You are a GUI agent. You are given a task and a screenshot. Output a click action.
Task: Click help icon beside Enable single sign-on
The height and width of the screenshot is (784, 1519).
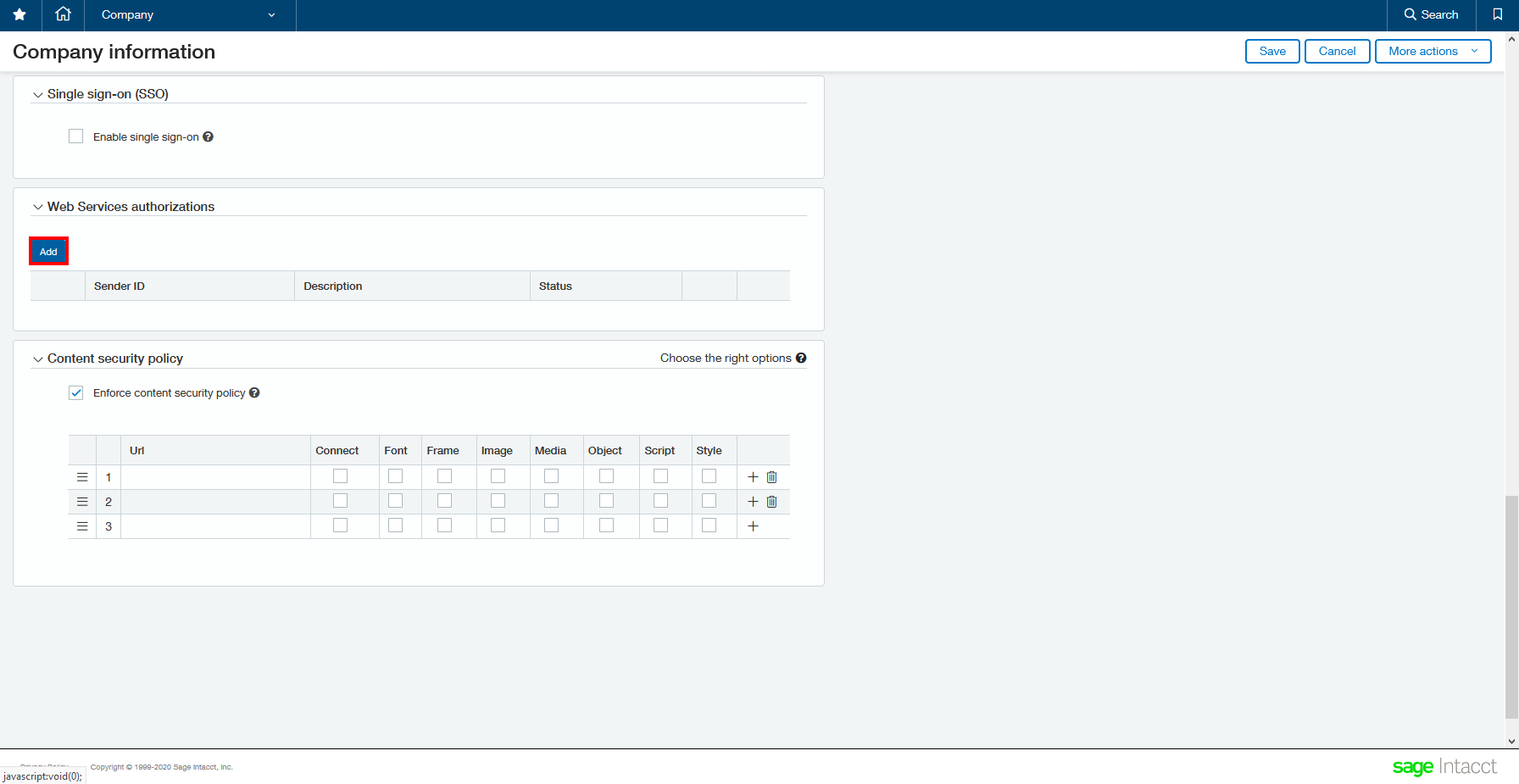(209, 136)
